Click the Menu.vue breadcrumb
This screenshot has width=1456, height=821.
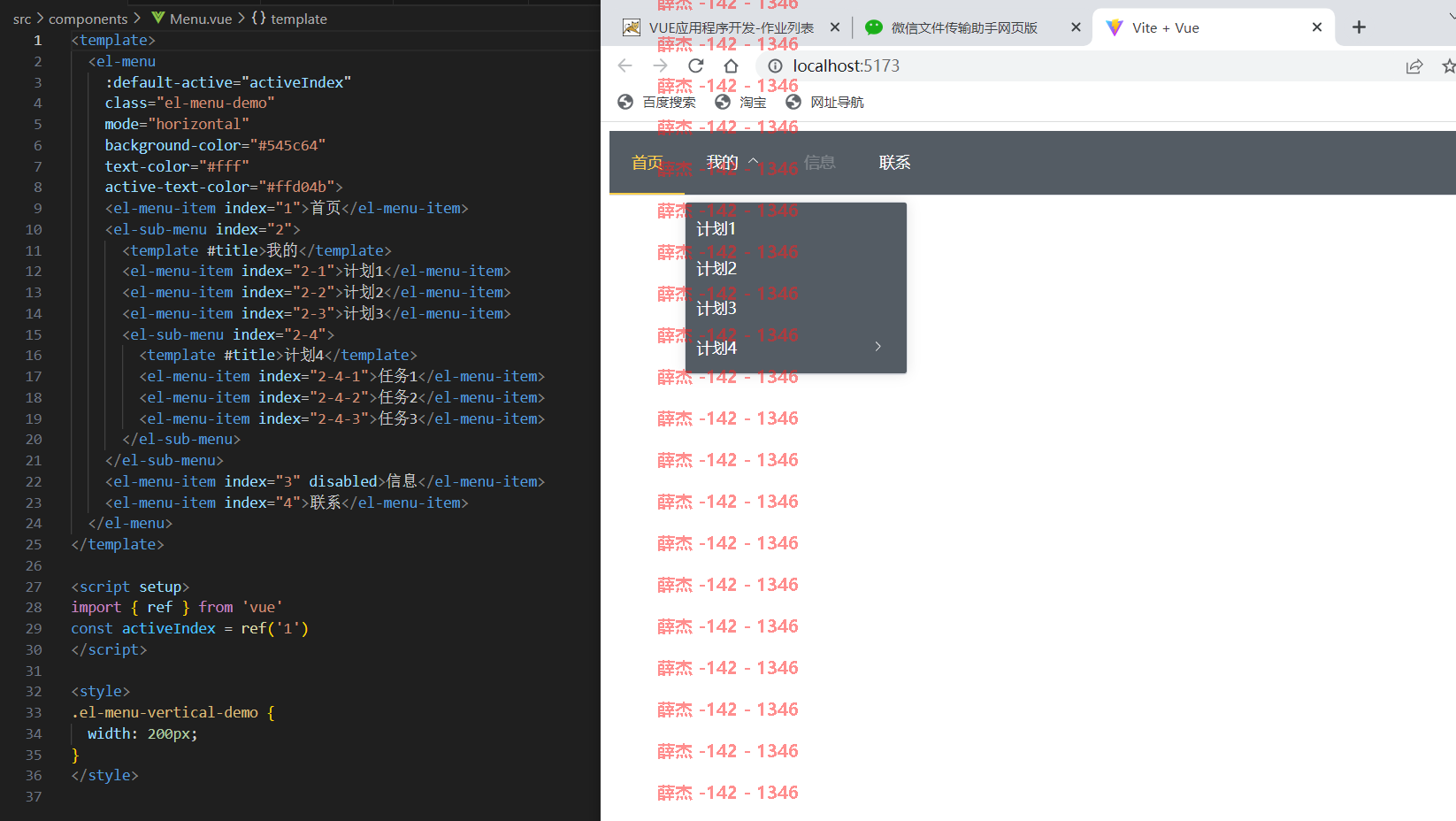(x=201, y=19)
